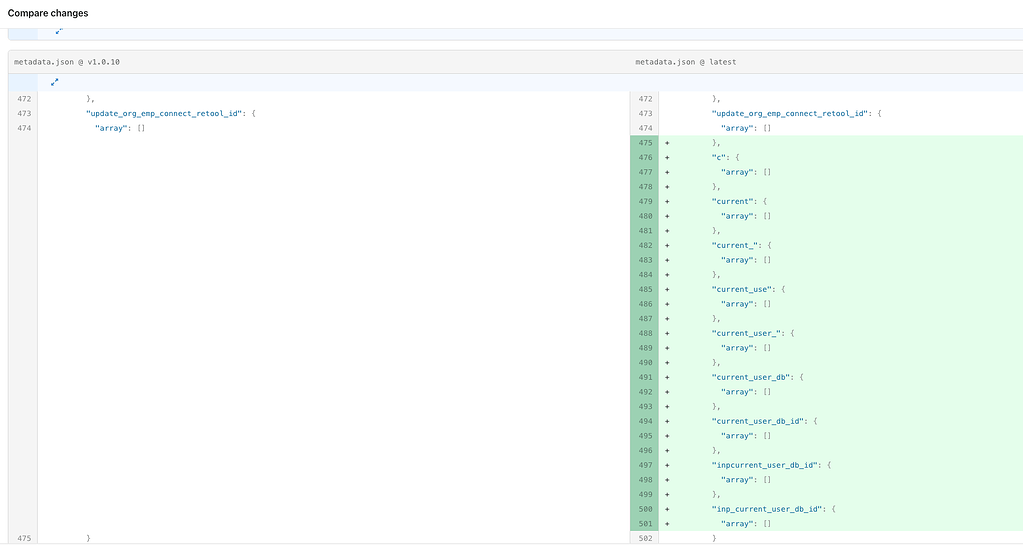1023x545 pixels.
Task: Click the "metadata.json @ v1.0.10" file header
Action: (67, 62)
